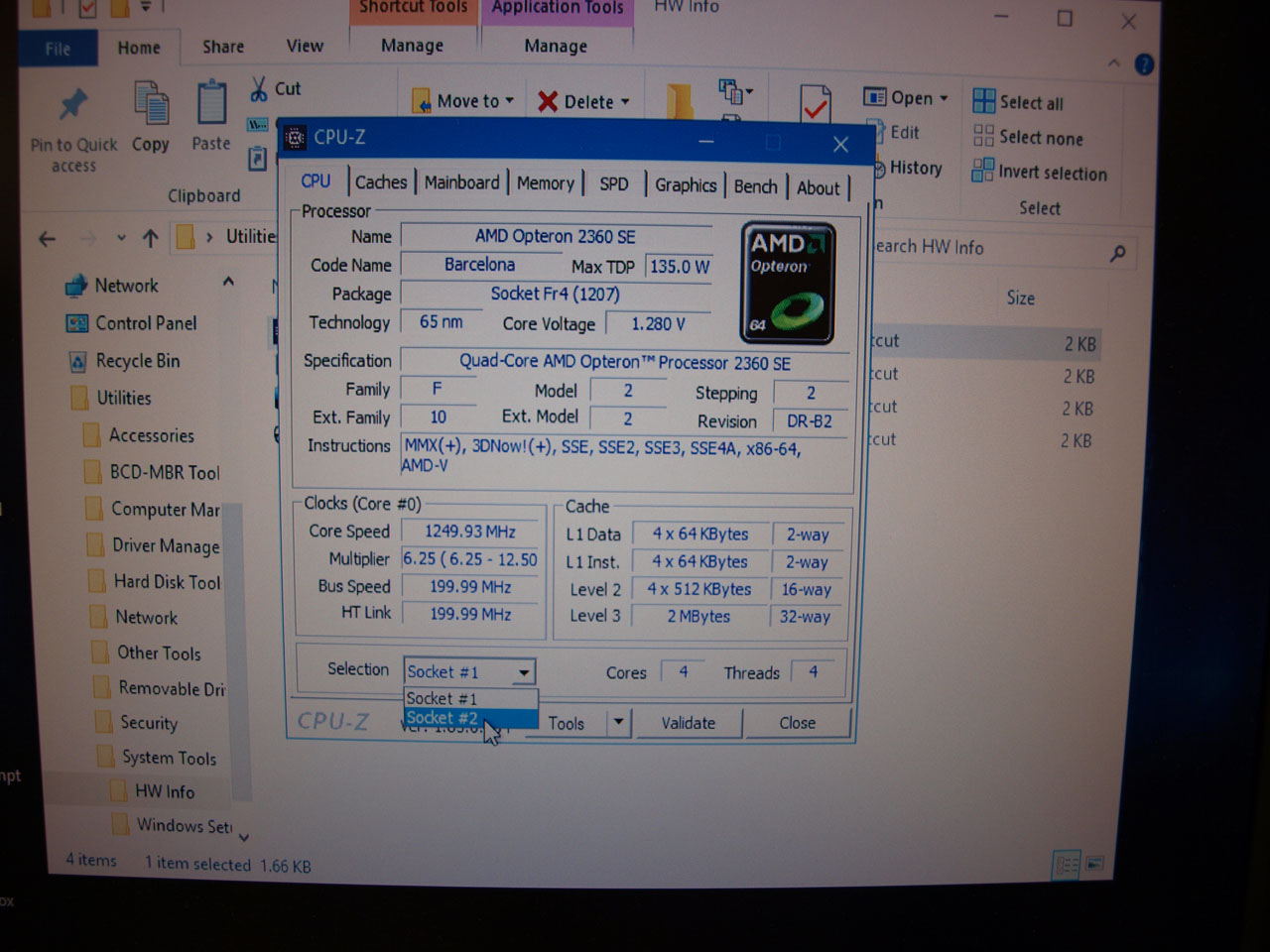
Task: Switch to the Caches tab
Action: (380, 183)
